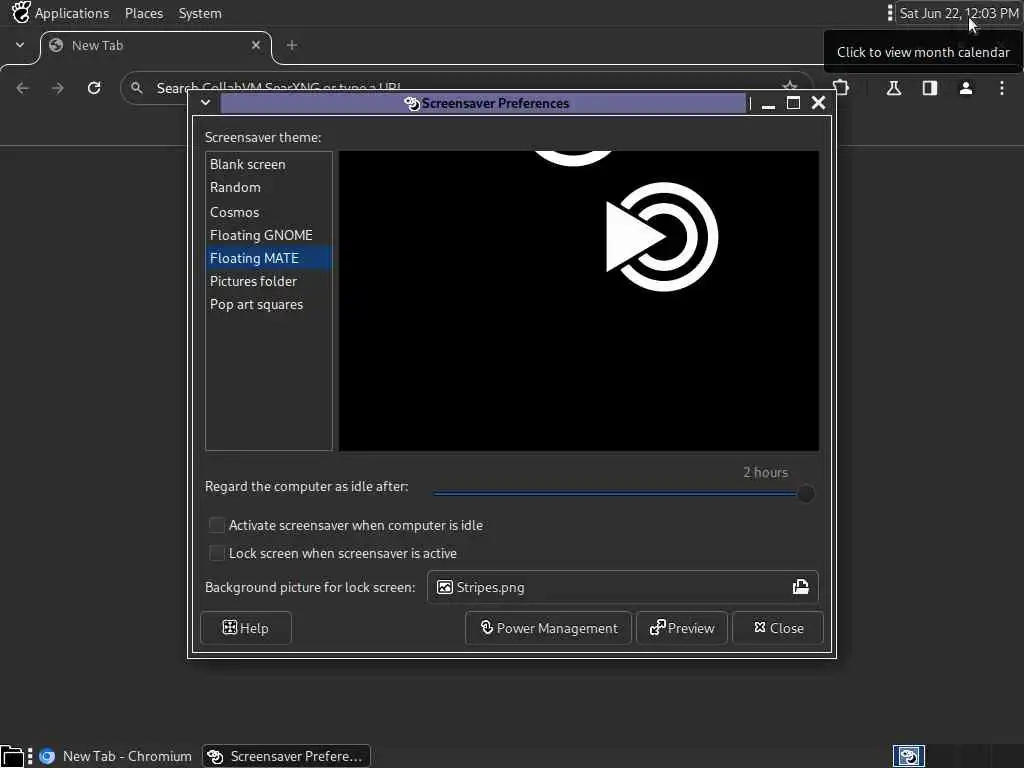Close the New Tab tab
The height and width of the screenshot is (768, 1024).
coord(256,45)
